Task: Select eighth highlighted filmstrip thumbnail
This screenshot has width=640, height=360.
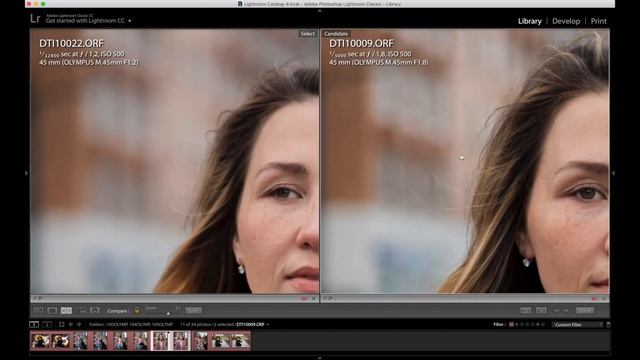Action: (x=181, y=341)
